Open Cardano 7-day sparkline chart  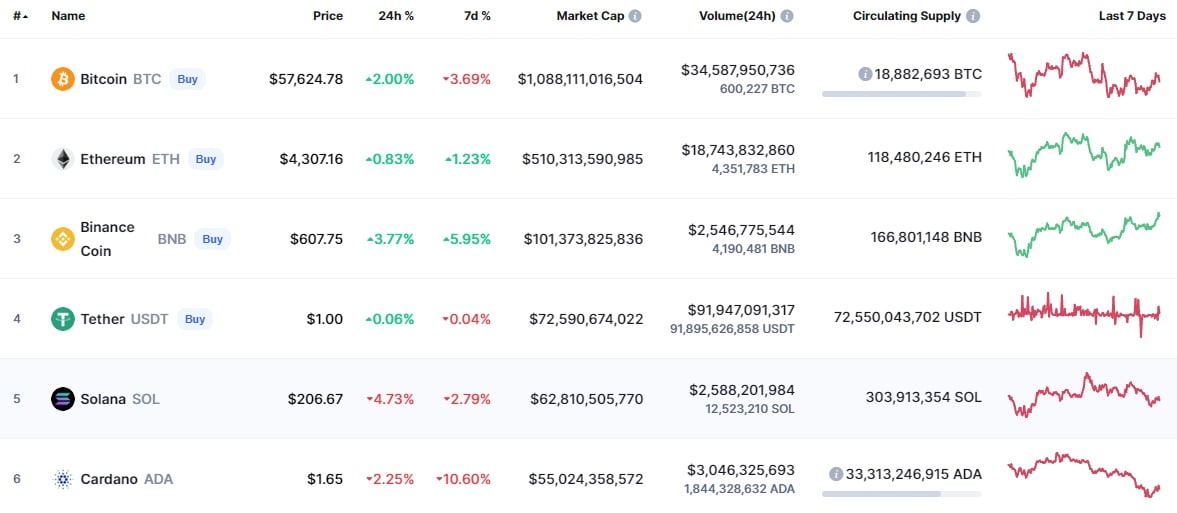(1084, 475)
